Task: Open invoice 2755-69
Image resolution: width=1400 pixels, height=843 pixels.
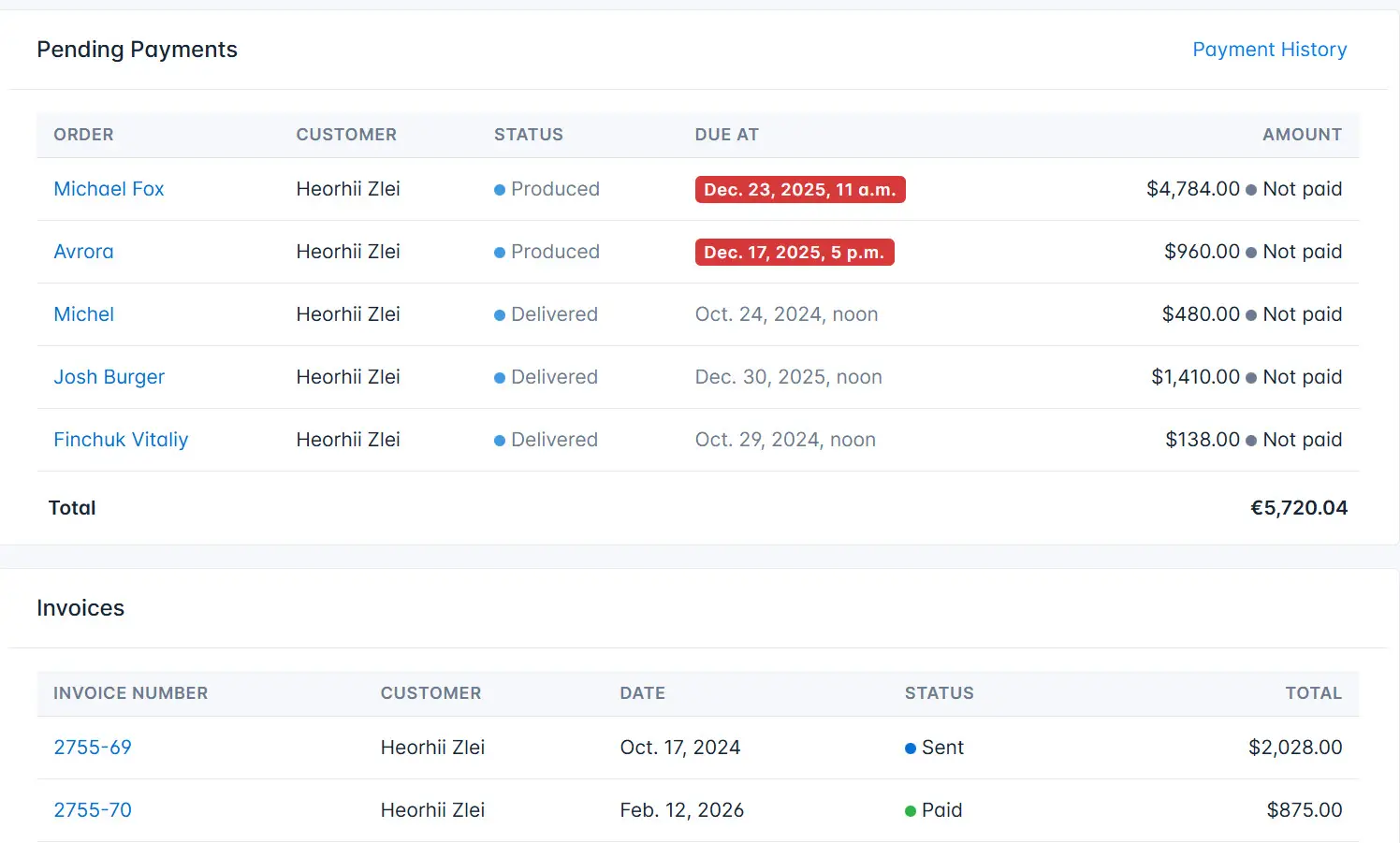Action: 93,748
